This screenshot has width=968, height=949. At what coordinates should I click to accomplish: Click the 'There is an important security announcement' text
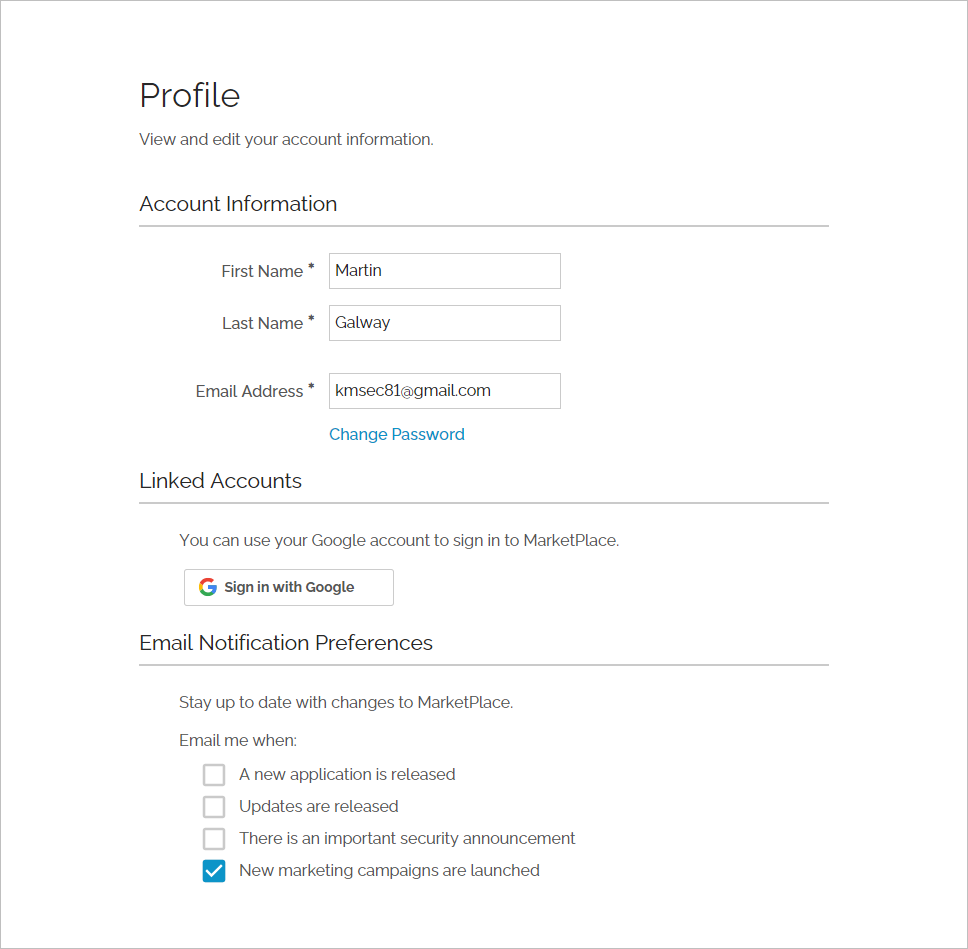coord(407,838)
